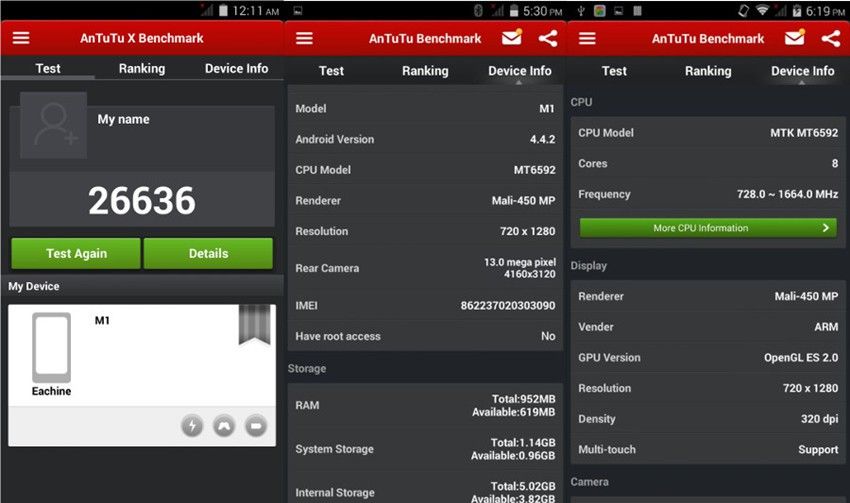Select Test tab in left screen
This screenshot has width=850, height=503.
[x=48, y=68]
